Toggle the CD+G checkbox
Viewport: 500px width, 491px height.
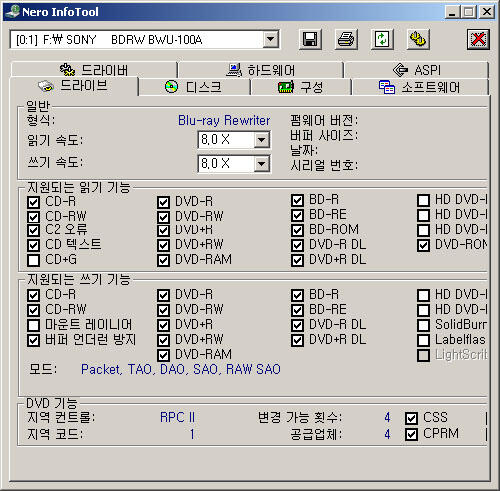(x=33, y=260)
